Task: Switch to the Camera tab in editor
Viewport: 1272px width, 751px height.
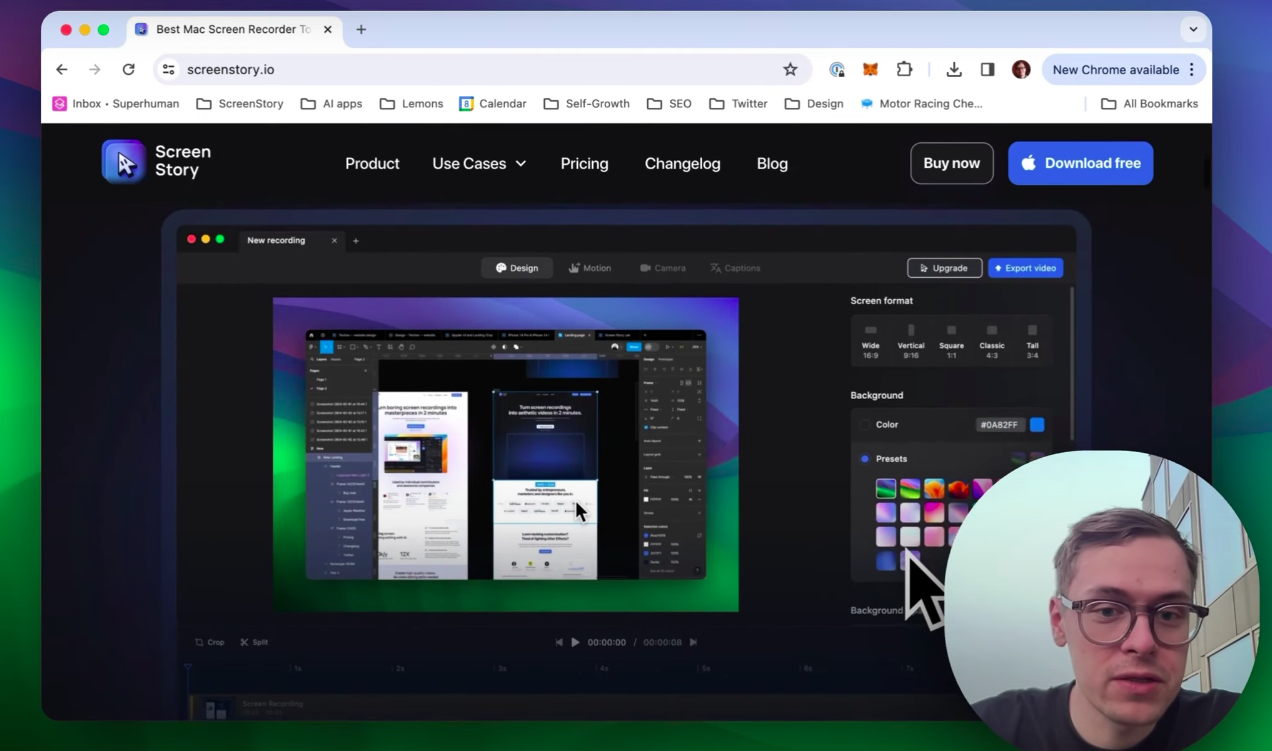Action: [663, 268]
